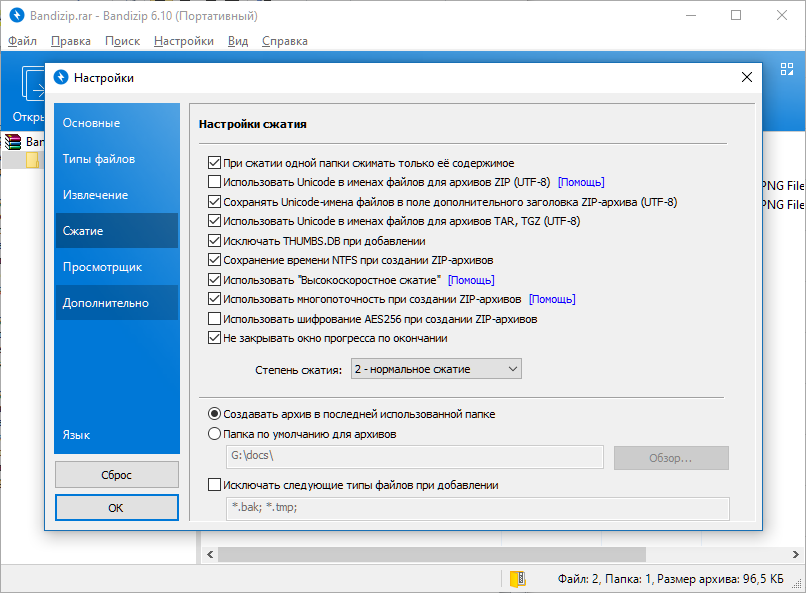This screenshot has width=806, height=593.
Task: Open the Справка menu
Action: [x=285, y=41]
